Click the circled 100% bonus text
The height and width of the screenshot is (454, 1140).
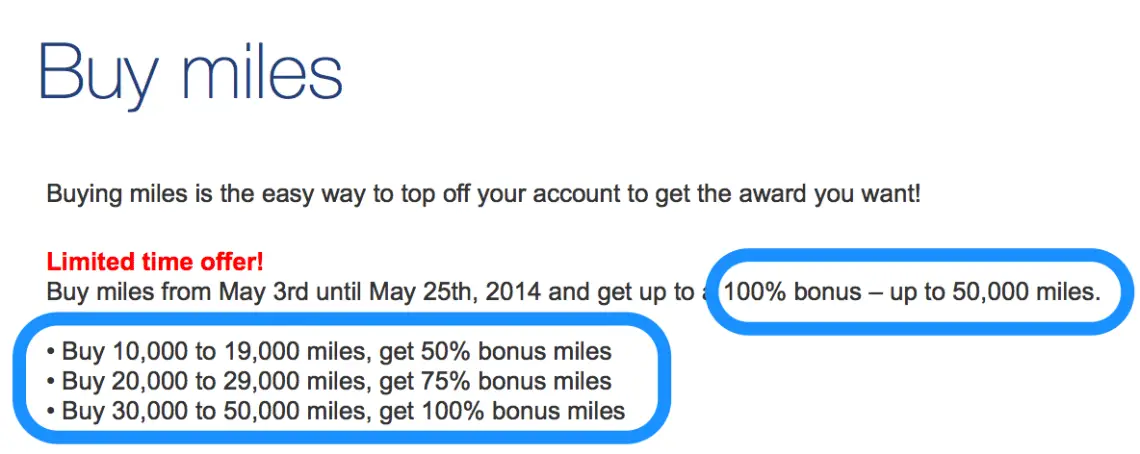point(792,292)
